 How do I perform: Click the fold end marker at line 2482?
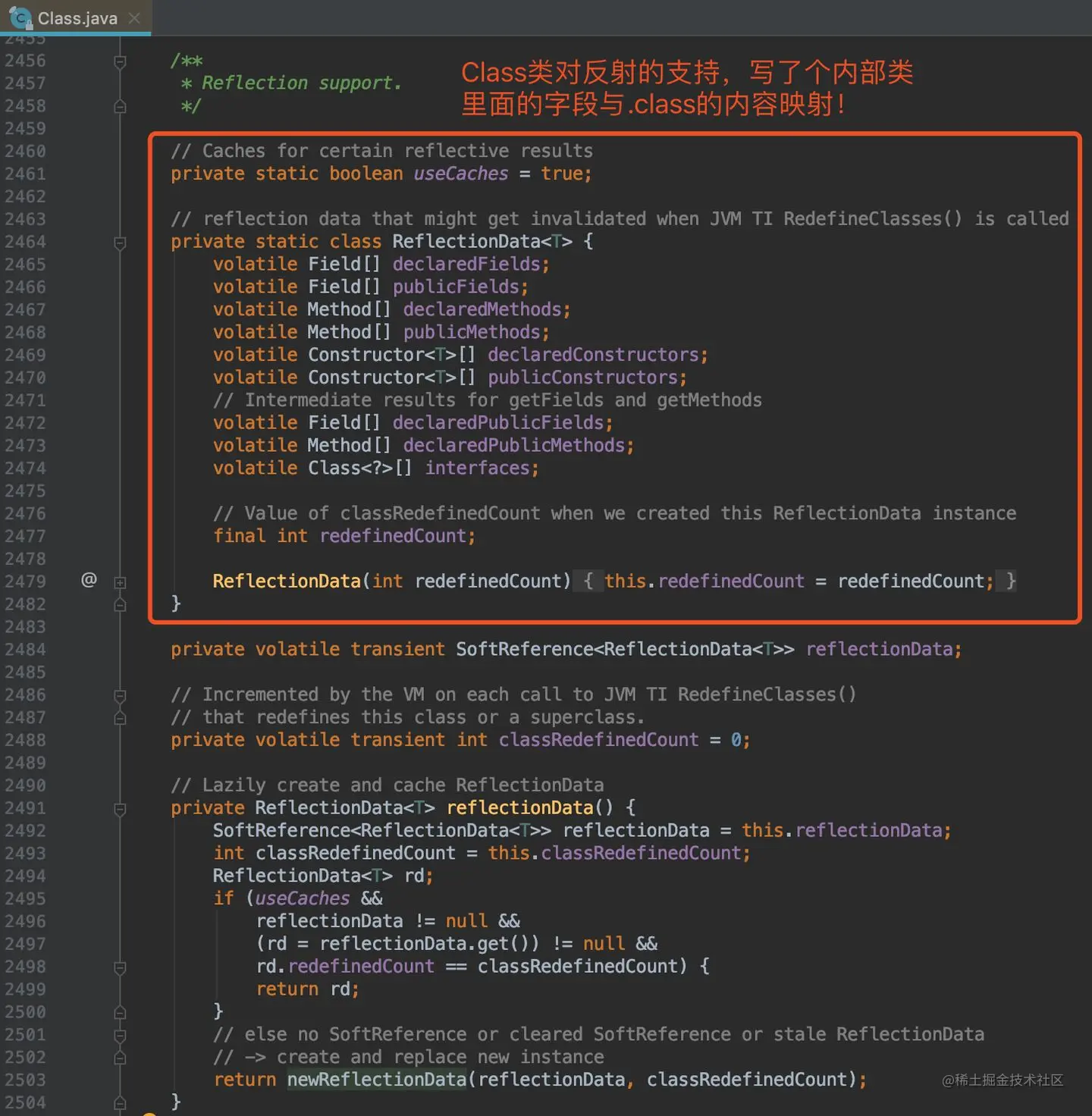click(120, 605)
